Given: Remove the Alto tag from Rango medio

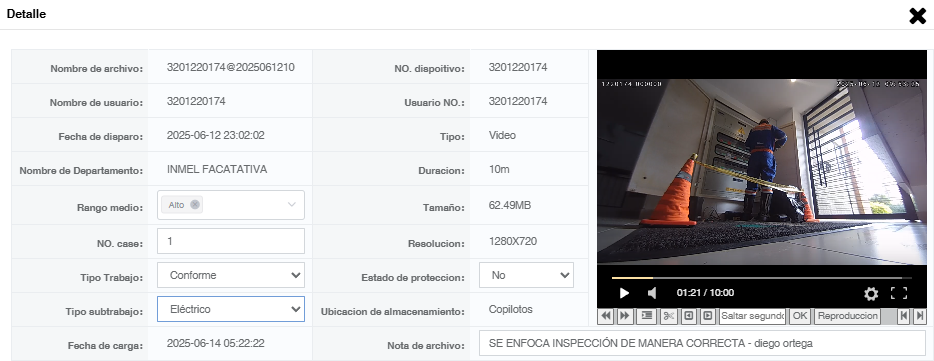Looking at the screenshot, I should coord(195,204).
